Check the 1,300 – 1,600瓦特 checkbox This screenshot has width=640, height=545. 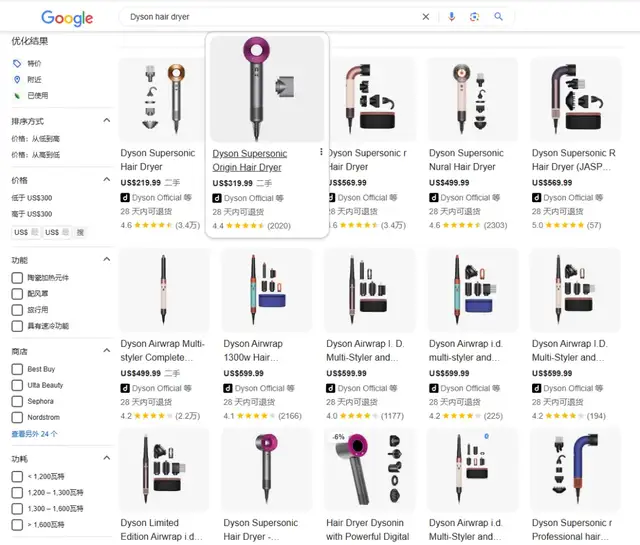17,509
